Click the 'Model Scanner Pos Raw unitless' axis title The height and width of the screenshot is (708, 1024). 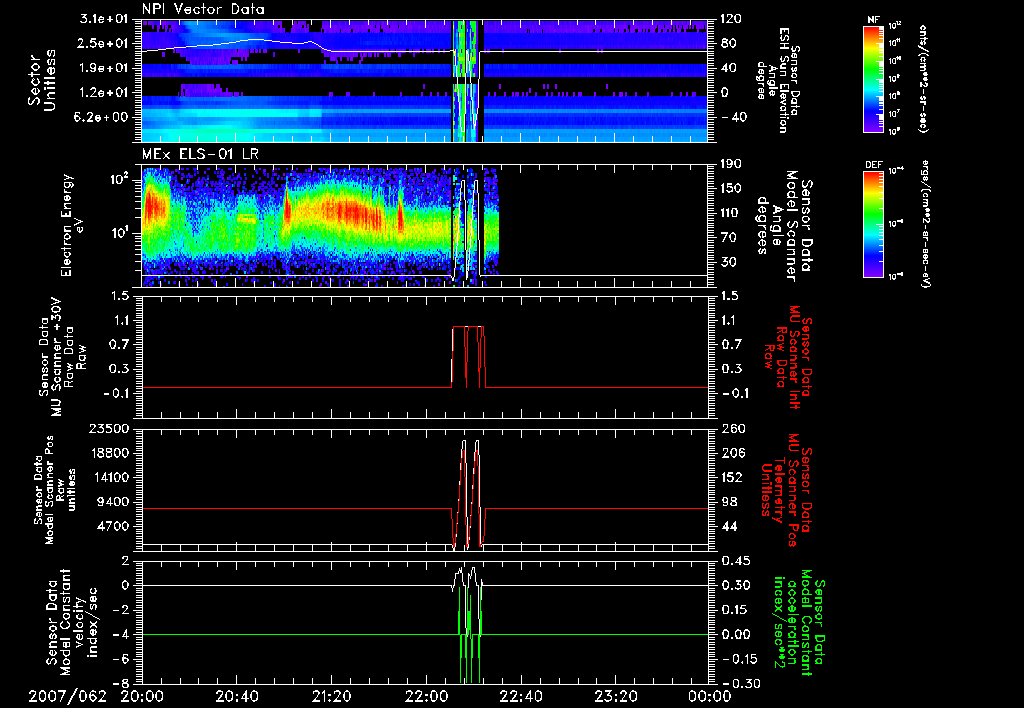click(x=55, y=490)
